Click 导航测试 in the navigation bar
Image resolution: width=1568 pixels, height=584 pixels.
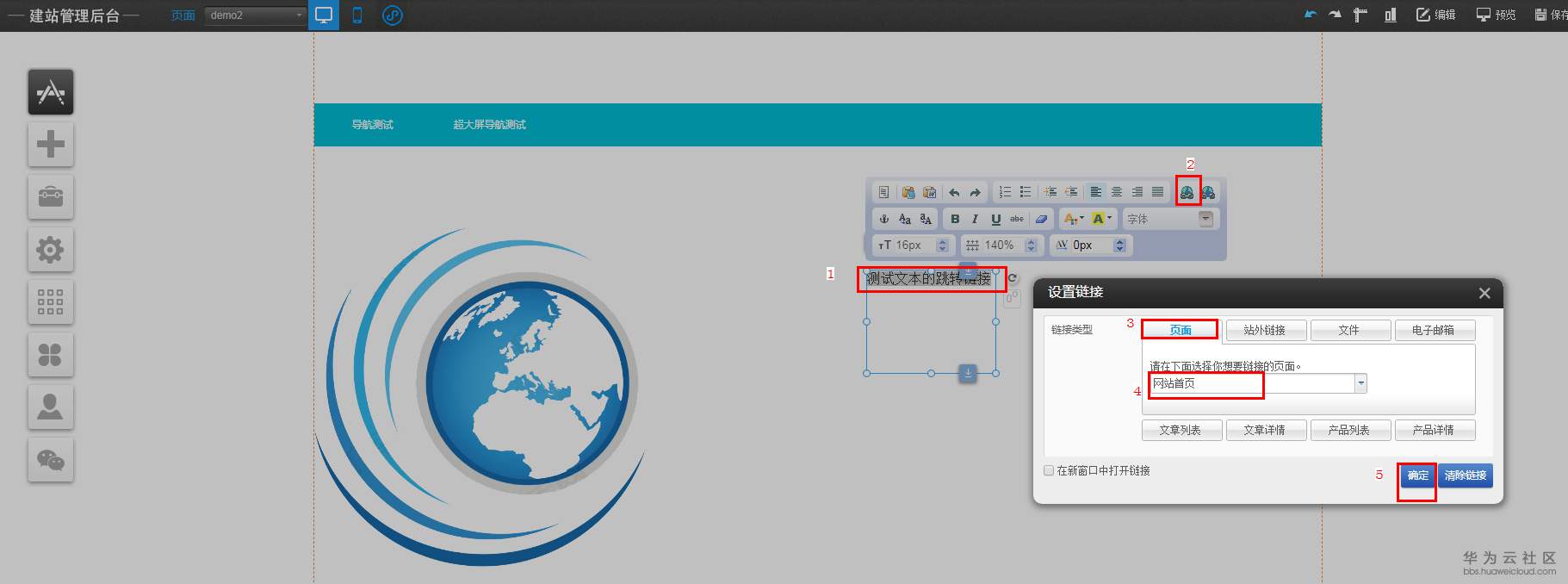372,125
